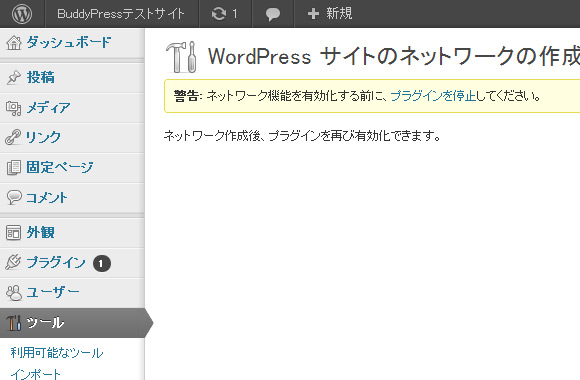This screenshot has height=380, width=580.
Task: Click the リンク chain icon
Action: (13, 137)
